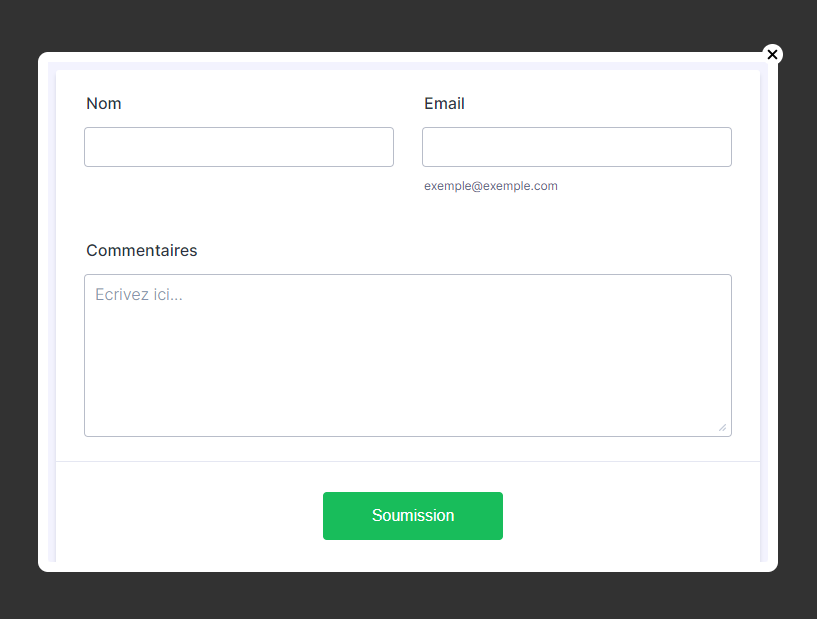817x619 pixels.
Task: Click the Email field label
Action: pos(444,104)
